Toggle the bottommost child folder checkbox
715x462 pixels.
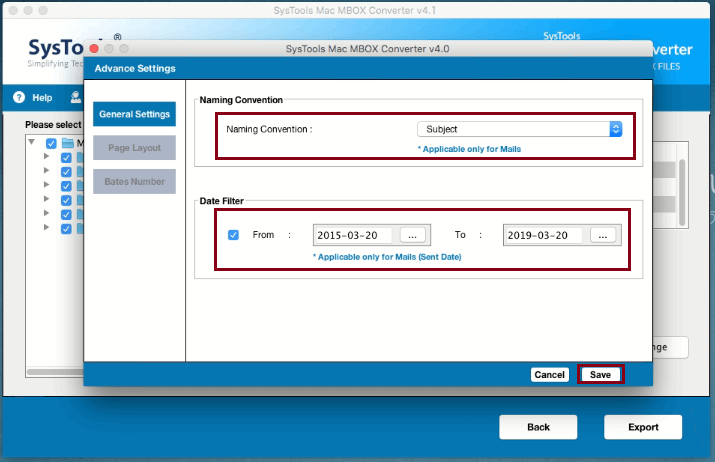pos(66,228)
